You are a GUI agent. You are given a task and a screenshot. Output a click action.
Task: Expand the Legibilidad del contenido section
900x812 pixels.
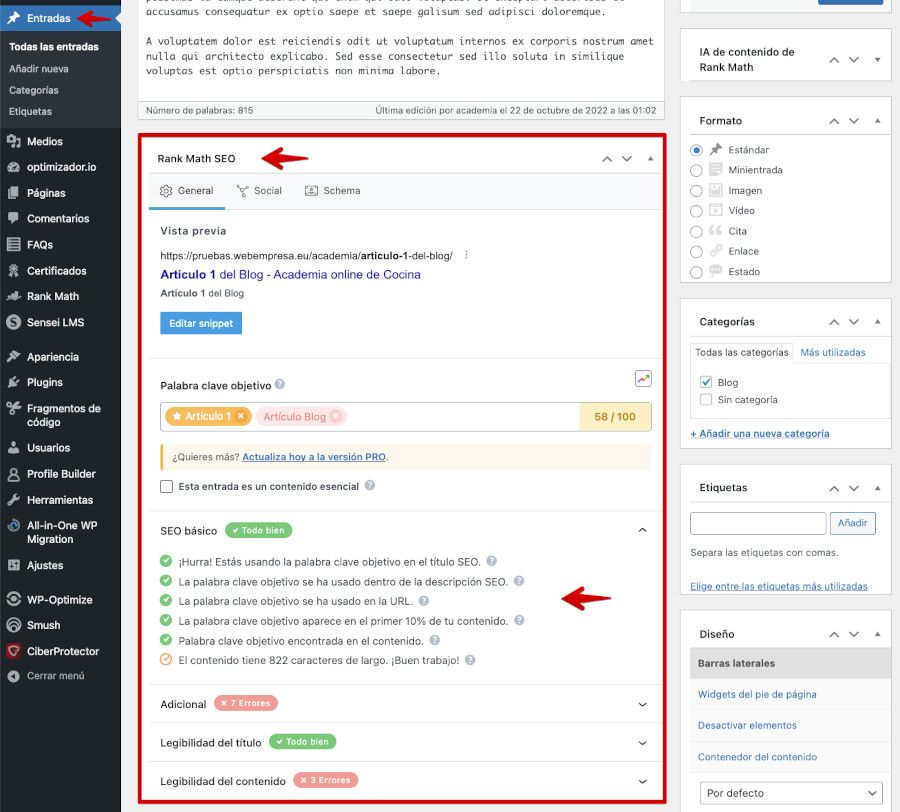pos(642,782)
